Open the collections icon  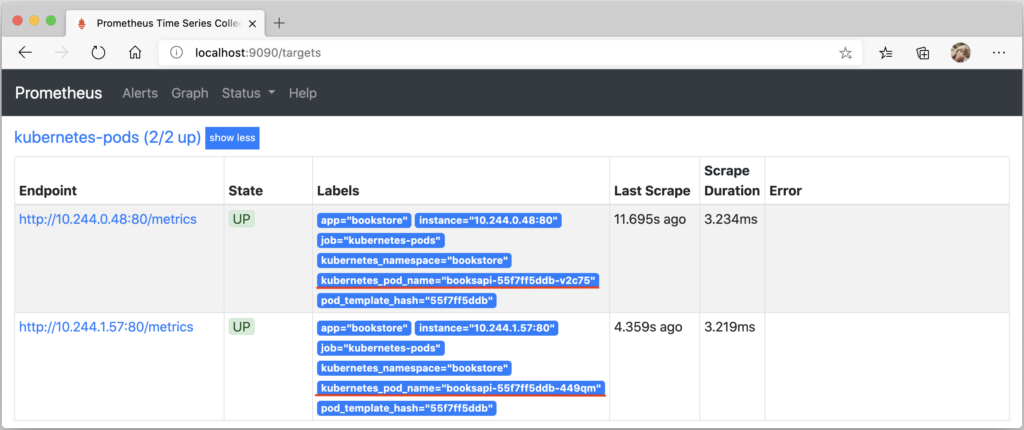pyautogui.click(x=923, y=54)
